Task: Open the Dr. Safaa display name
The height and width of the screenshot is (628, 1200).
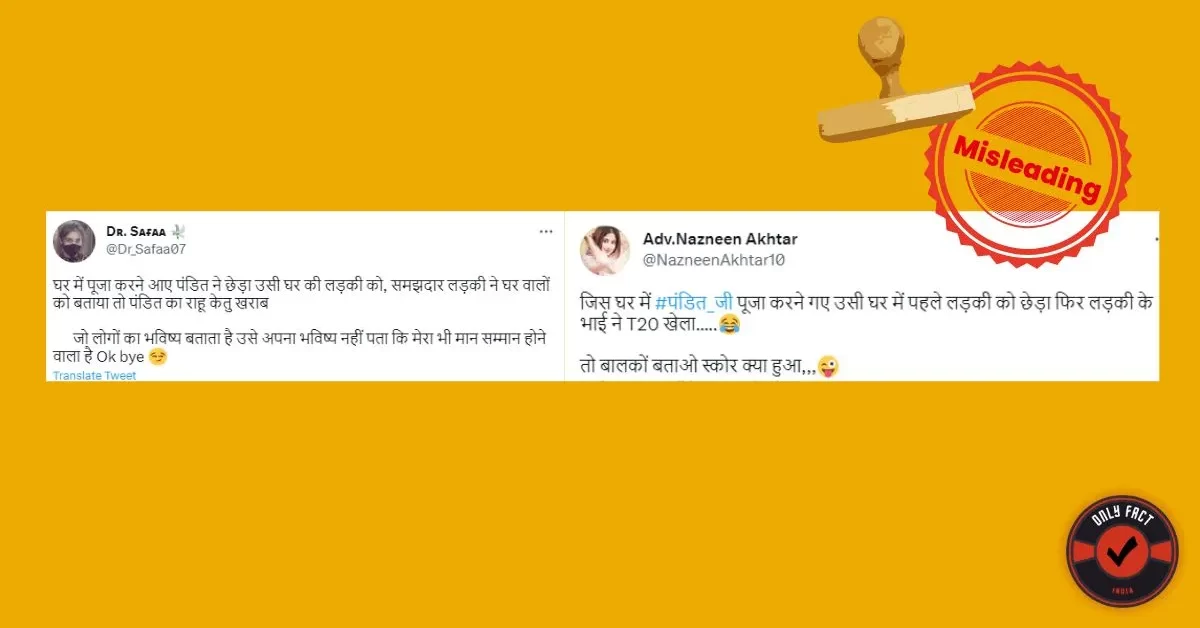Action: pyautogui.click(x=137, y=231)
